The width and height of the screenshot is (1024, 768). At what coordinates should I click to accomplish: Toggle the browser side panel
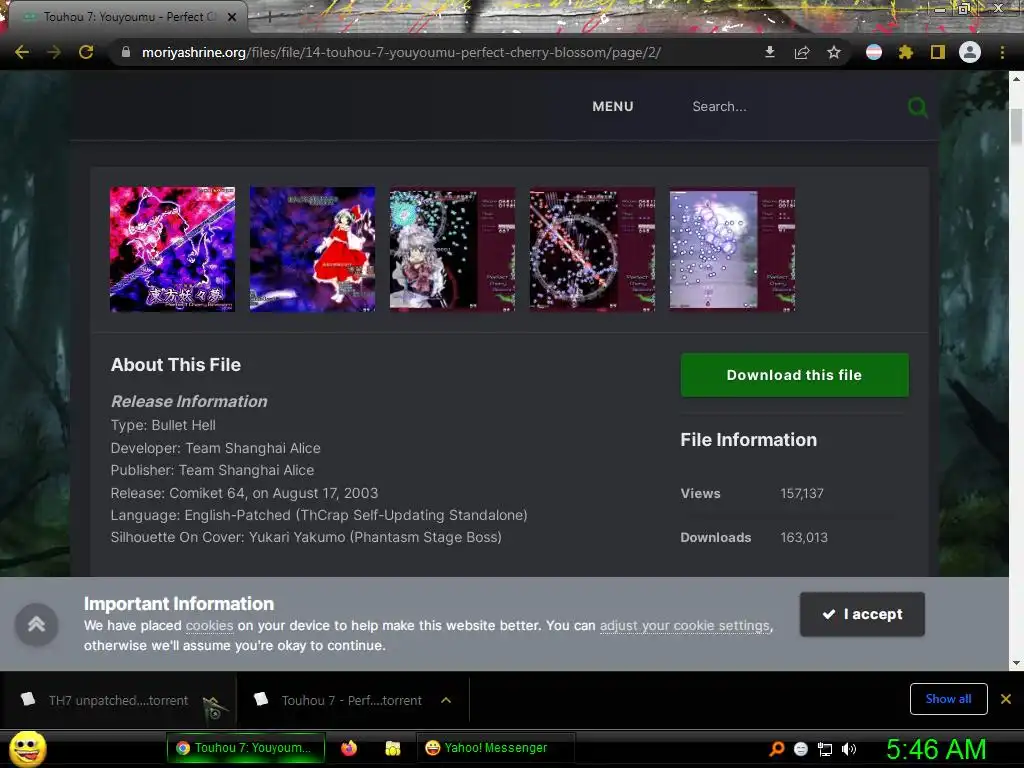pos(938,52)
